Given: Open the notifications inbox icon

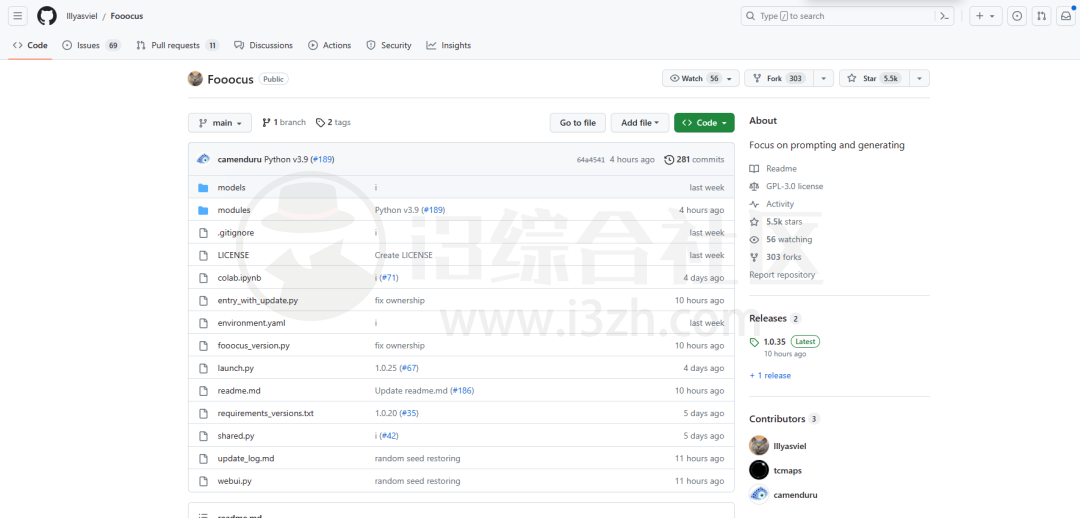Looking at the screenshot, I should click(x=1065, y=16).
